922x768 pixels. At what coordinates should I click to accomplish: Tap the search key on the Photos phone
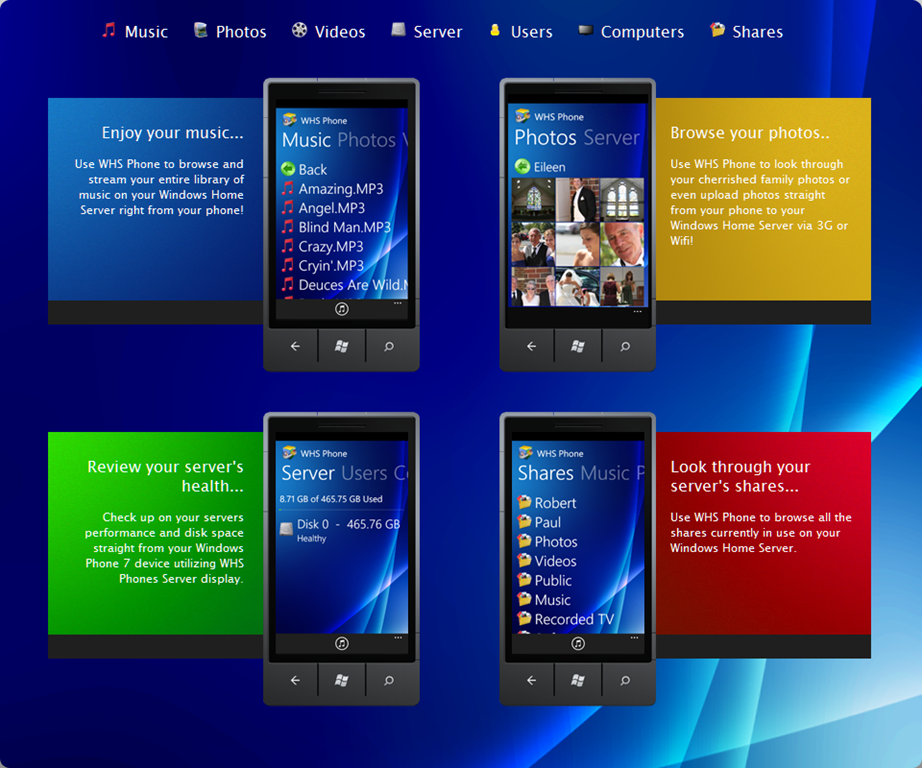pos(625,346)
